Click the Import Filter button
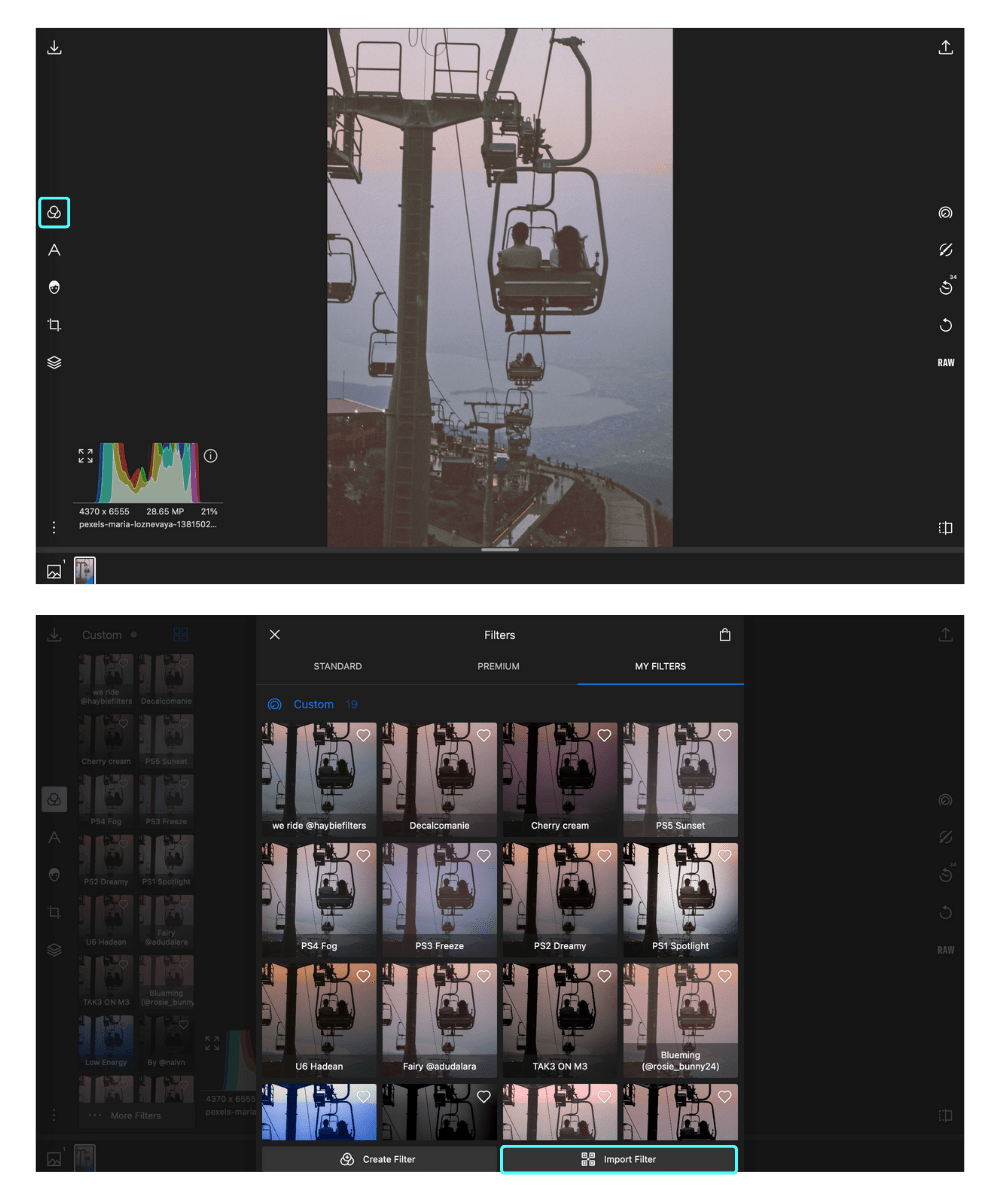This screenshot has width=1000, height=1200. (619, 1159)
